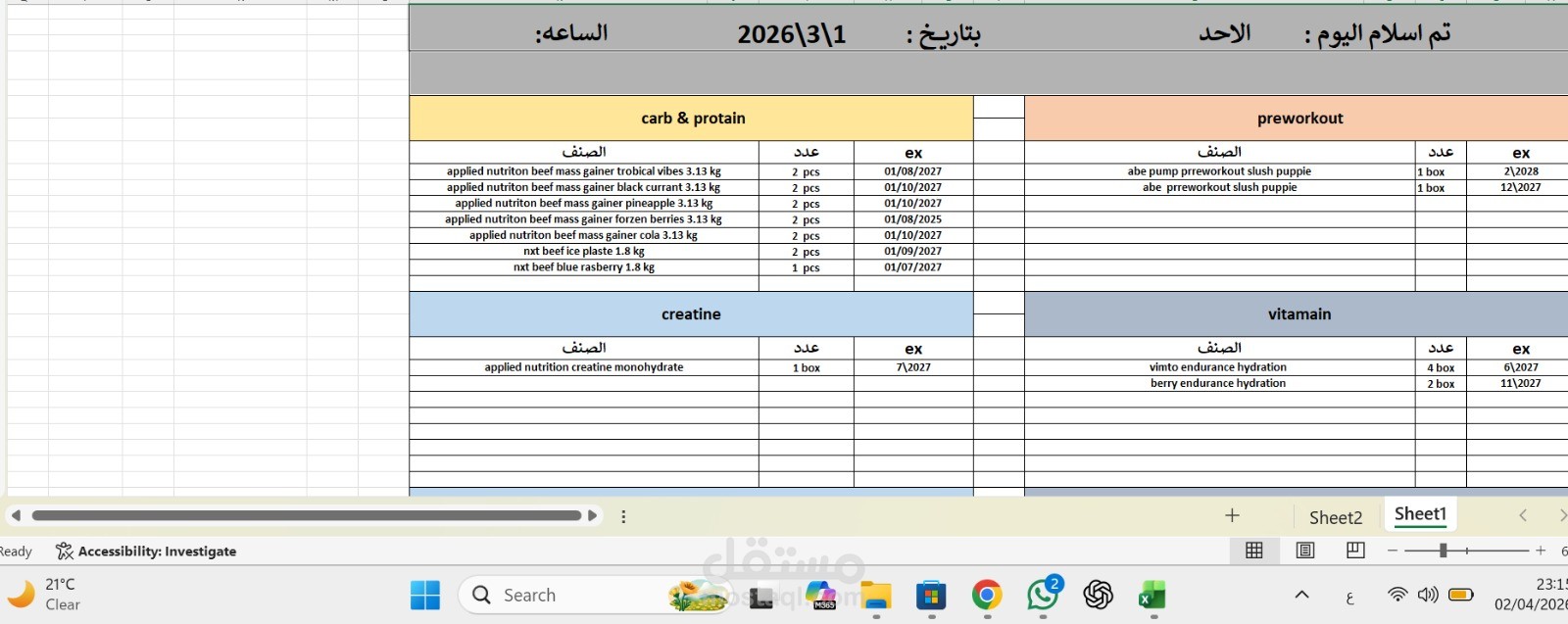Open the Wi-Fi network icon
The width and height of the screenshot is (1568, 624).
click(1397, 594)
